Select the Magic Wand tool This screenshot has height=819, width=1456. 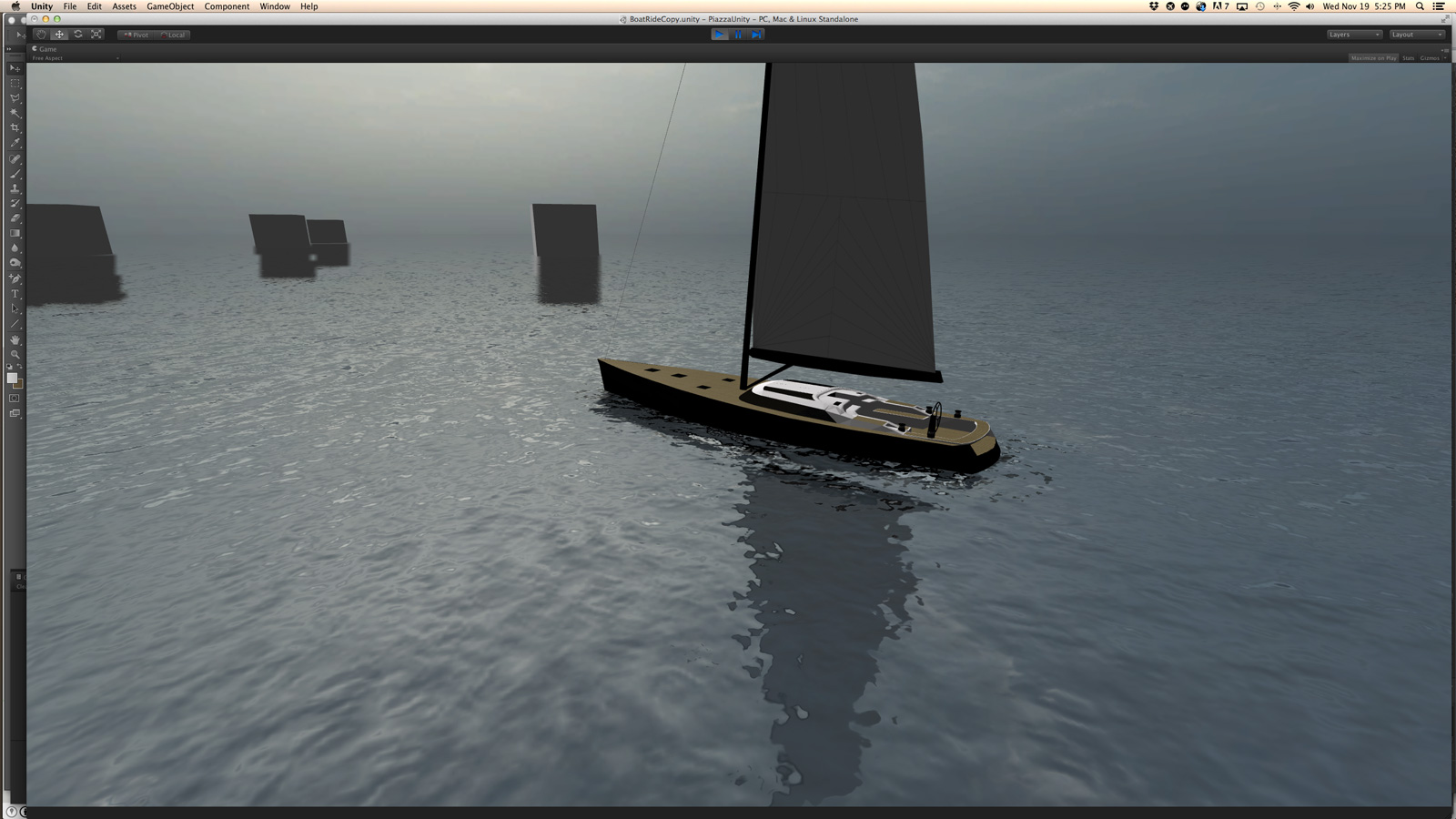pos(15,114)
